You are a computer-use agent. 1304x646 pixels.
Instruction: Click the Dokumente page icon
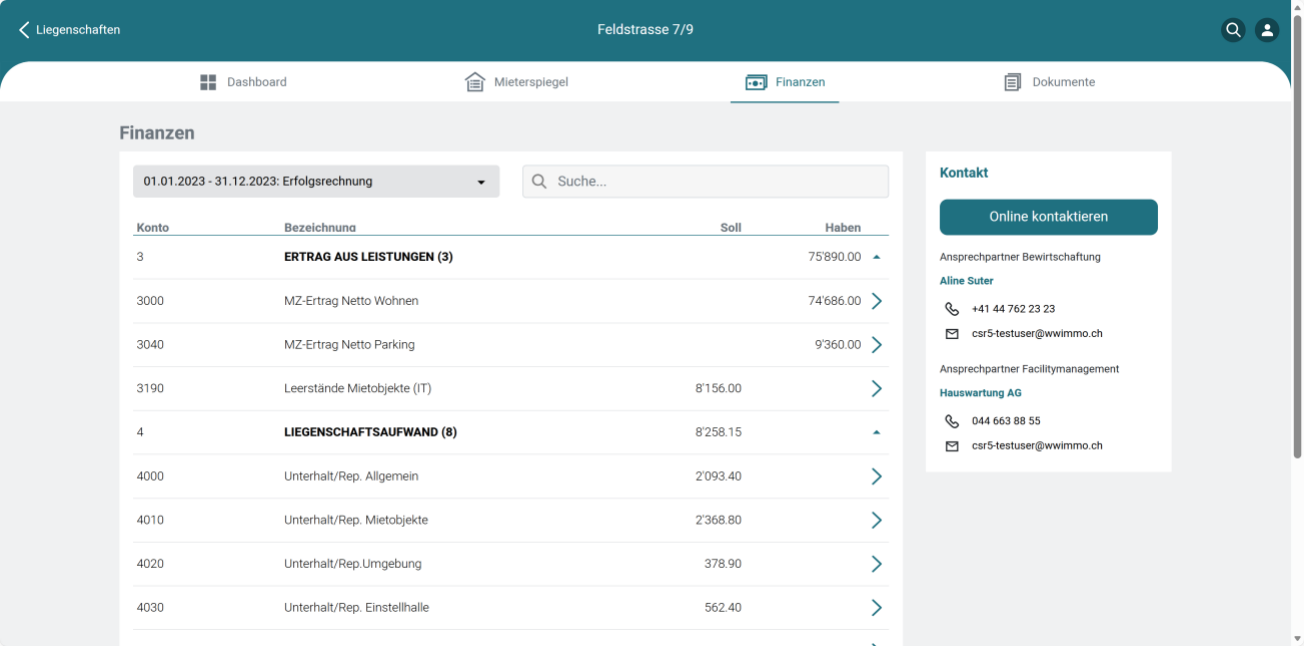click(x=1012, y=82)
